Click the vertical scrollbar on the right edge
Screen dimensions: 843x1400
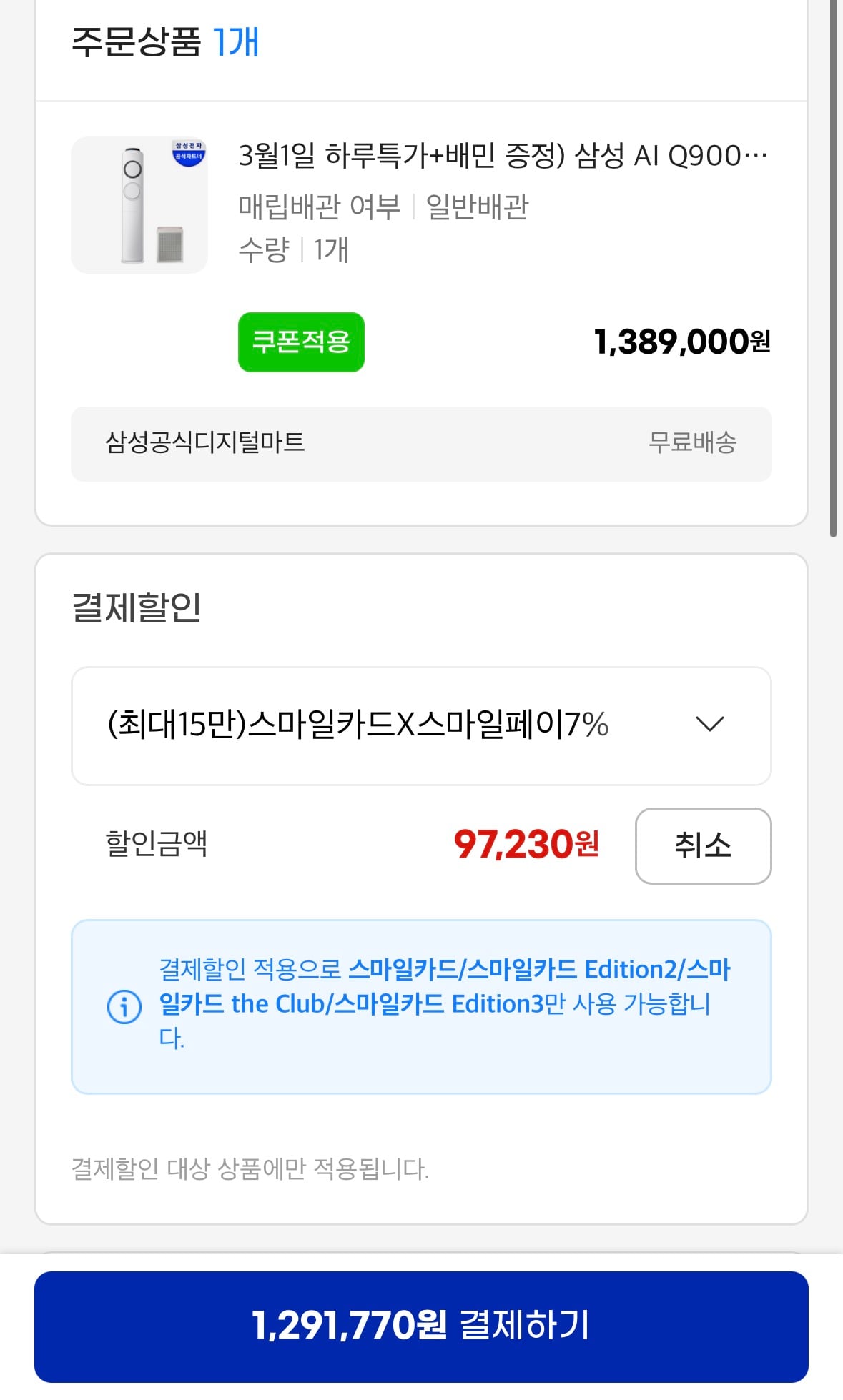coord(833,268)
